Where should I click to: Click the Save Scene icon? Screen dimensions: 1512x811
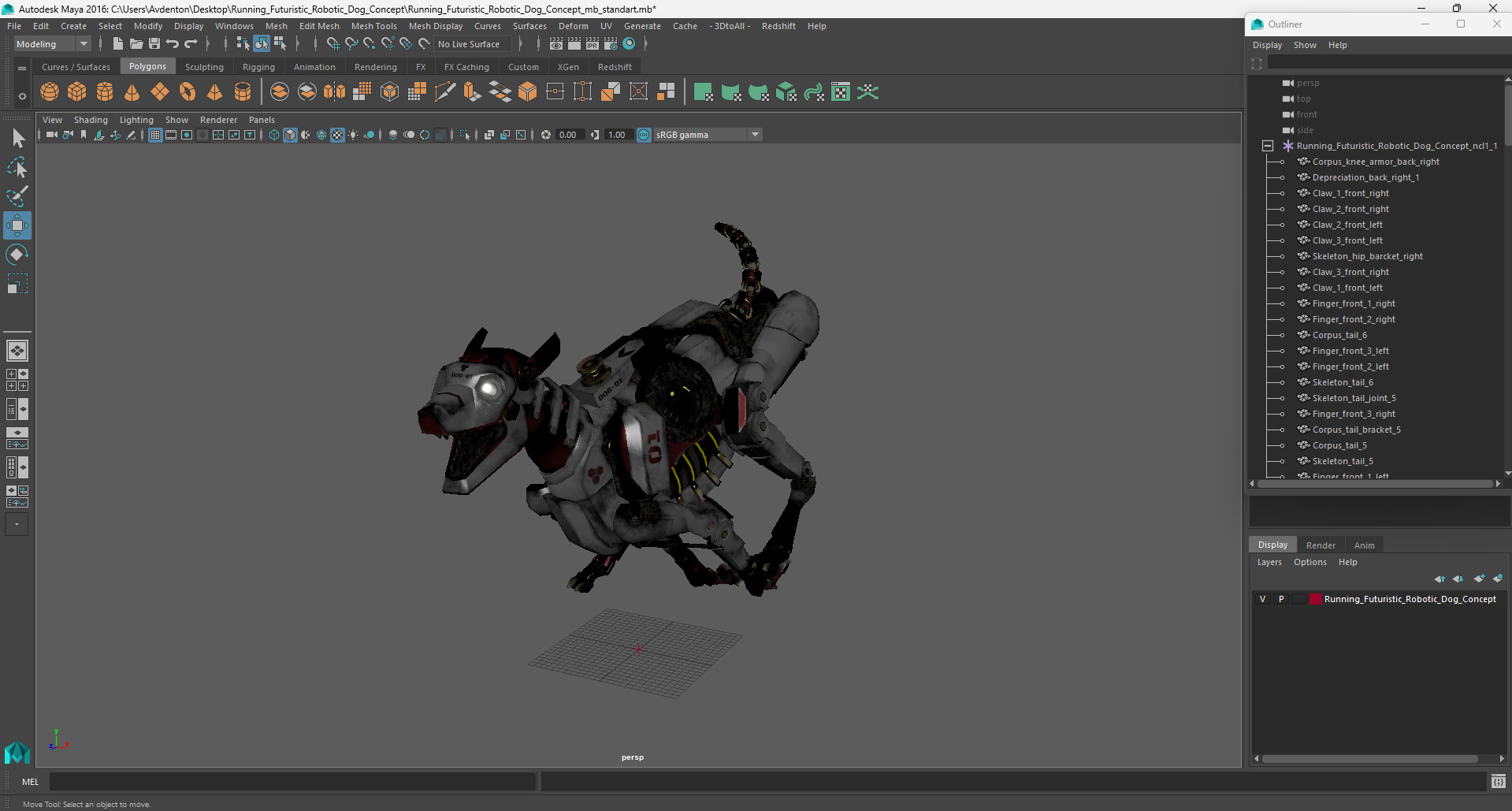pos(154,44)
